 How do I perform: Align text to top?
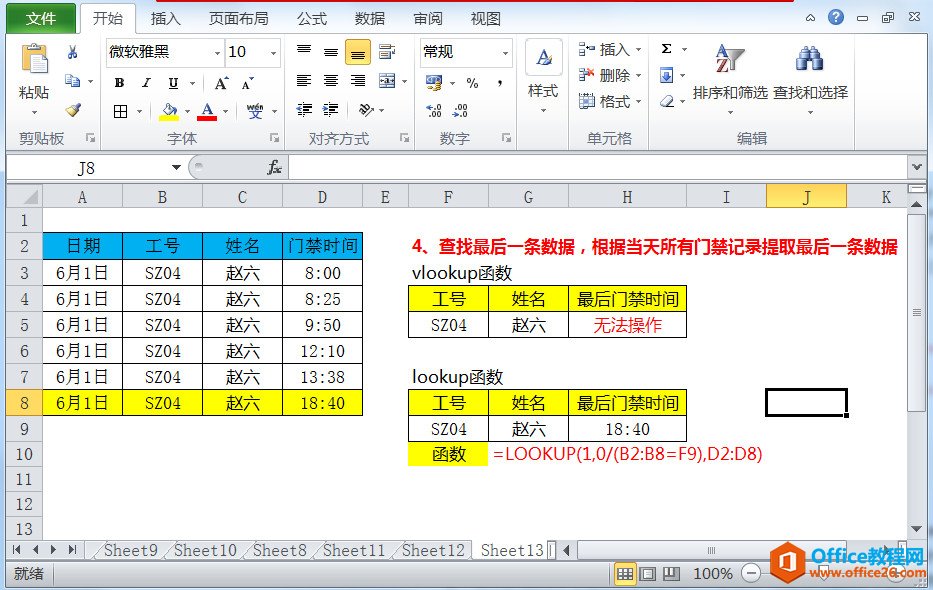click(x=304, y=51)
